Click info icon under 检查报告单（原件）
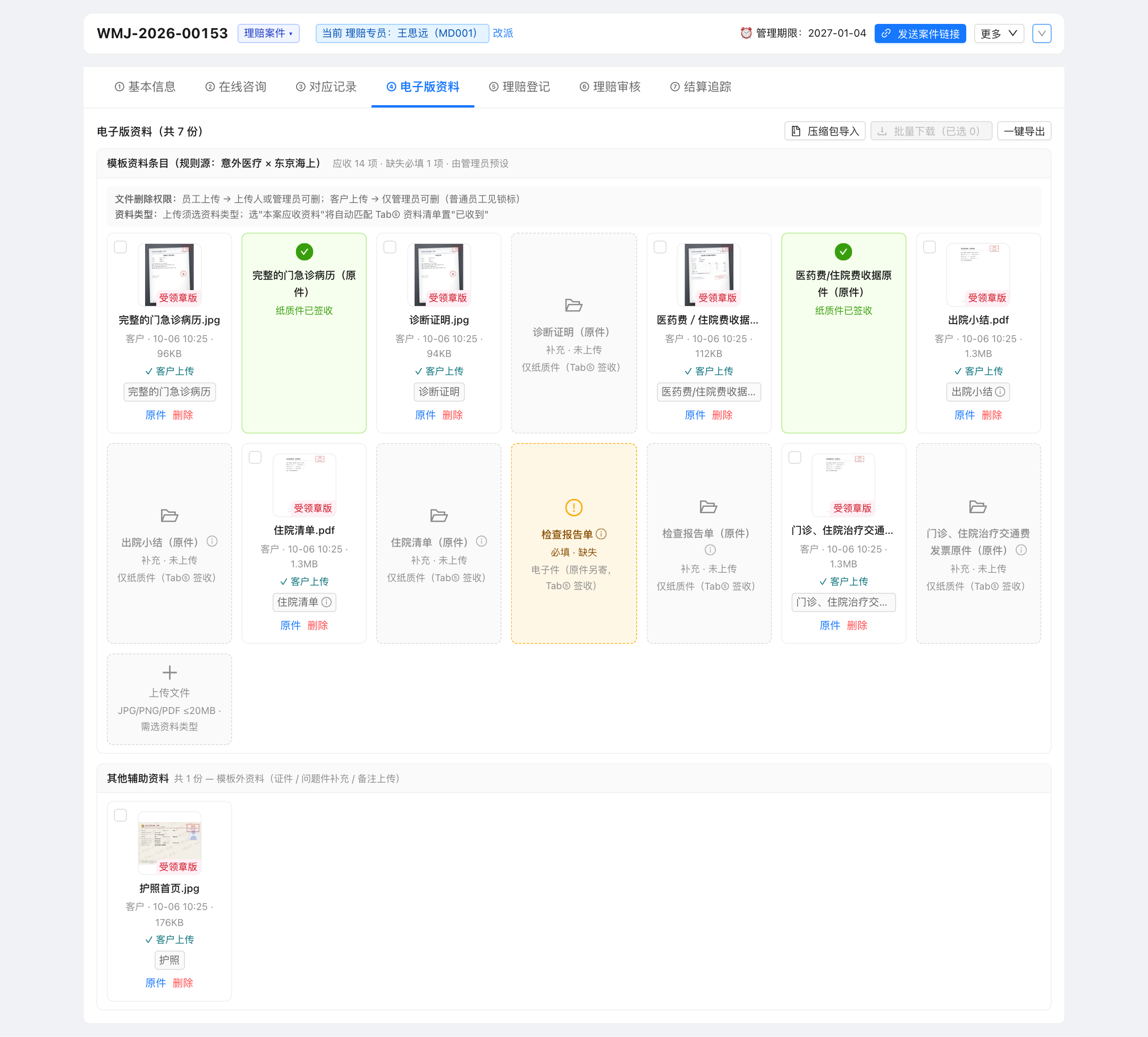The height and width of the screenshot is (1037, 1148). click(x=710, y=550)
